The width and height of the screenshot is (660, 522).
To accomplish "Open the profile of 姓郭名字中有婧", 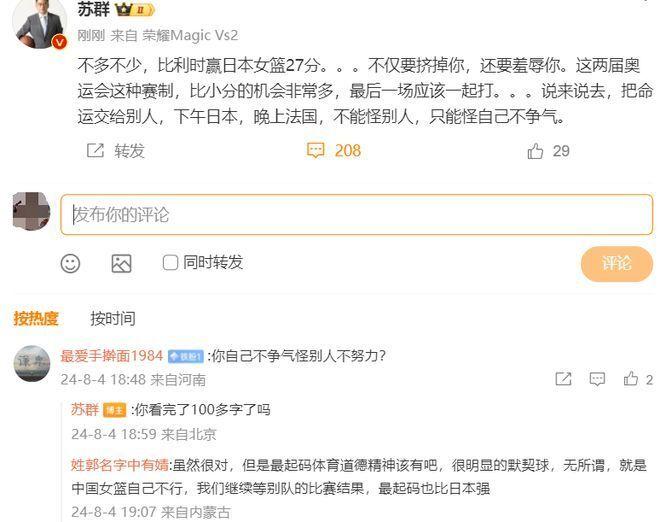I will pyautogui.click(x=120, y=465).
